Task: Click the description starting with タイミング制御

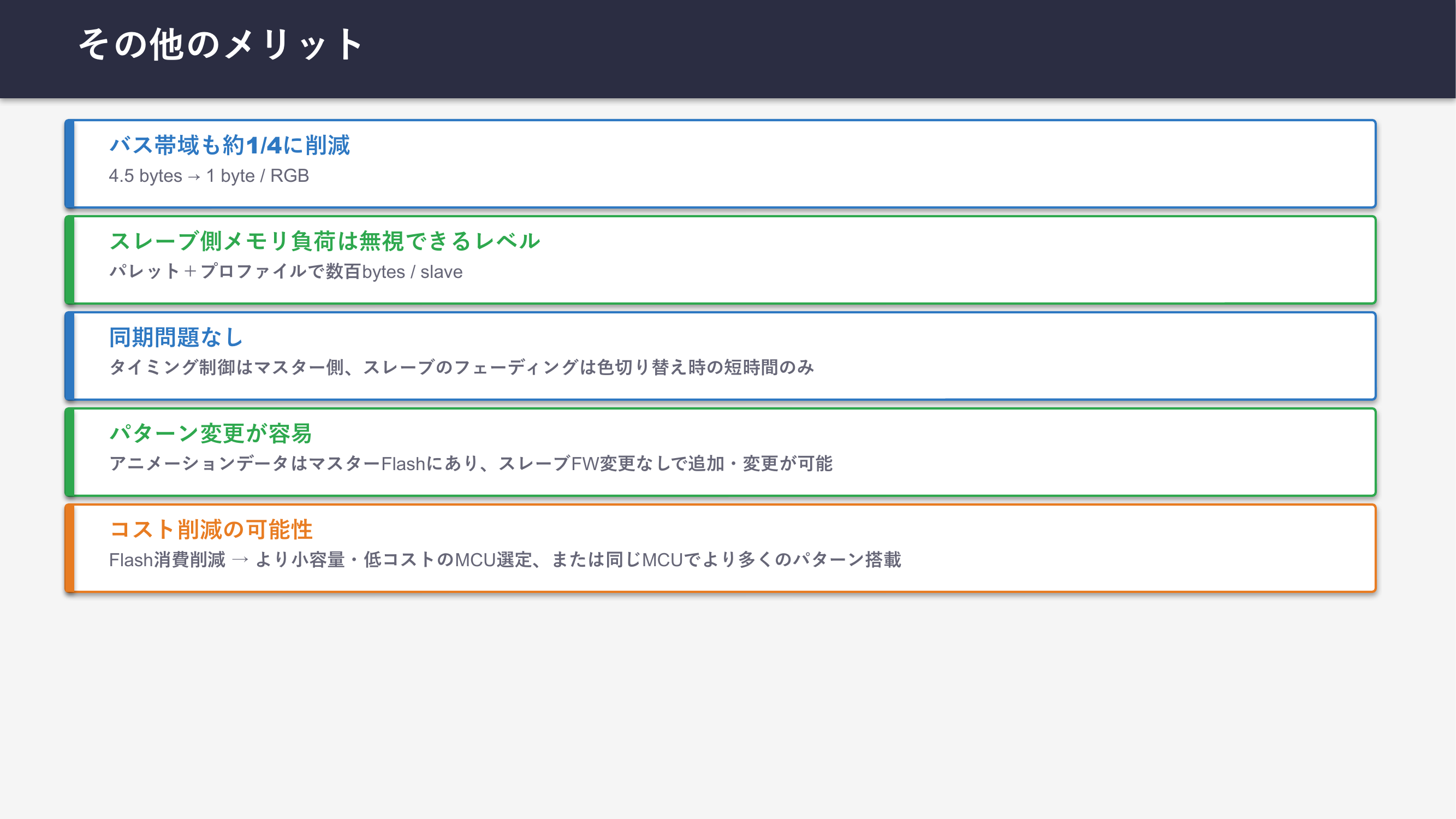Action: click(x=461, y=367)
